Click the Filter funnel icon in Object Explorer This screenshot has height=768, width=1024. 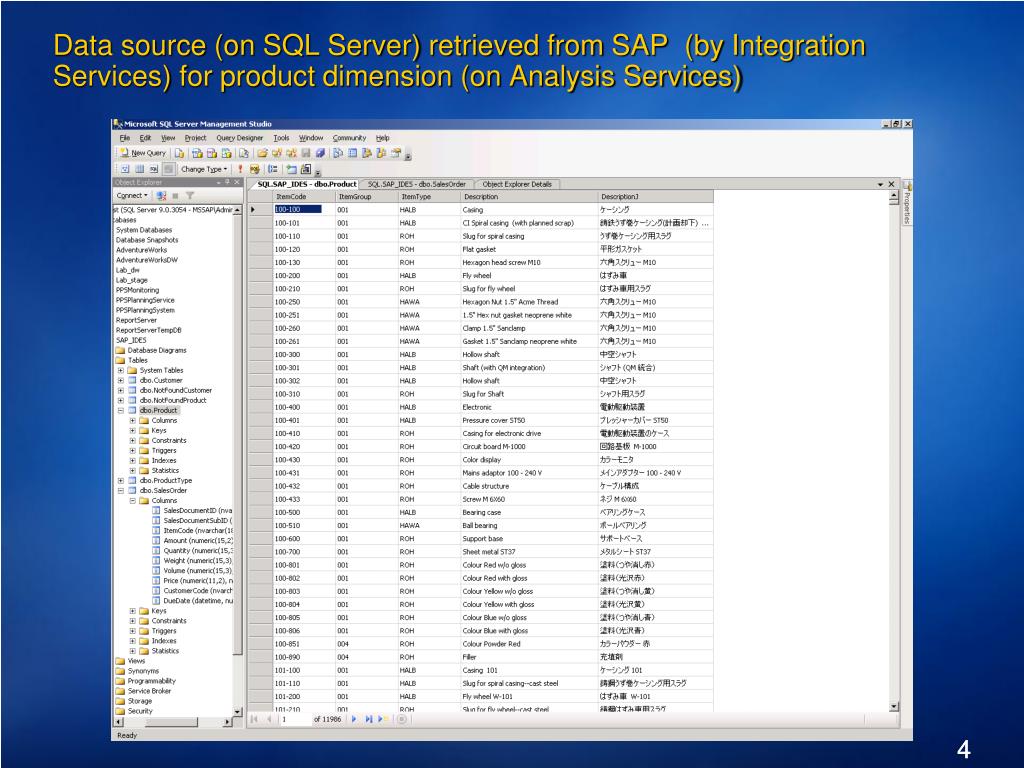coord(190,195)
